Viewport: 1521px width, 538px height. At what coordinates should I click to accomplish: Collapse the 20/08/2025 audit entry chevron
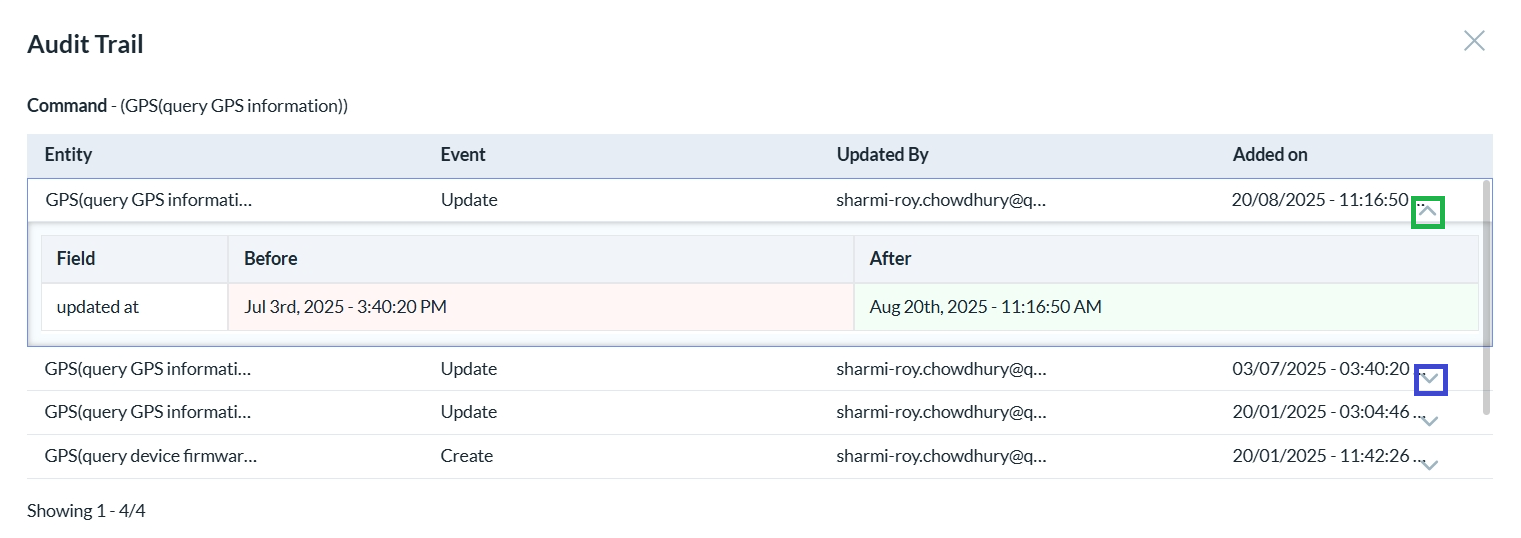1428,212
